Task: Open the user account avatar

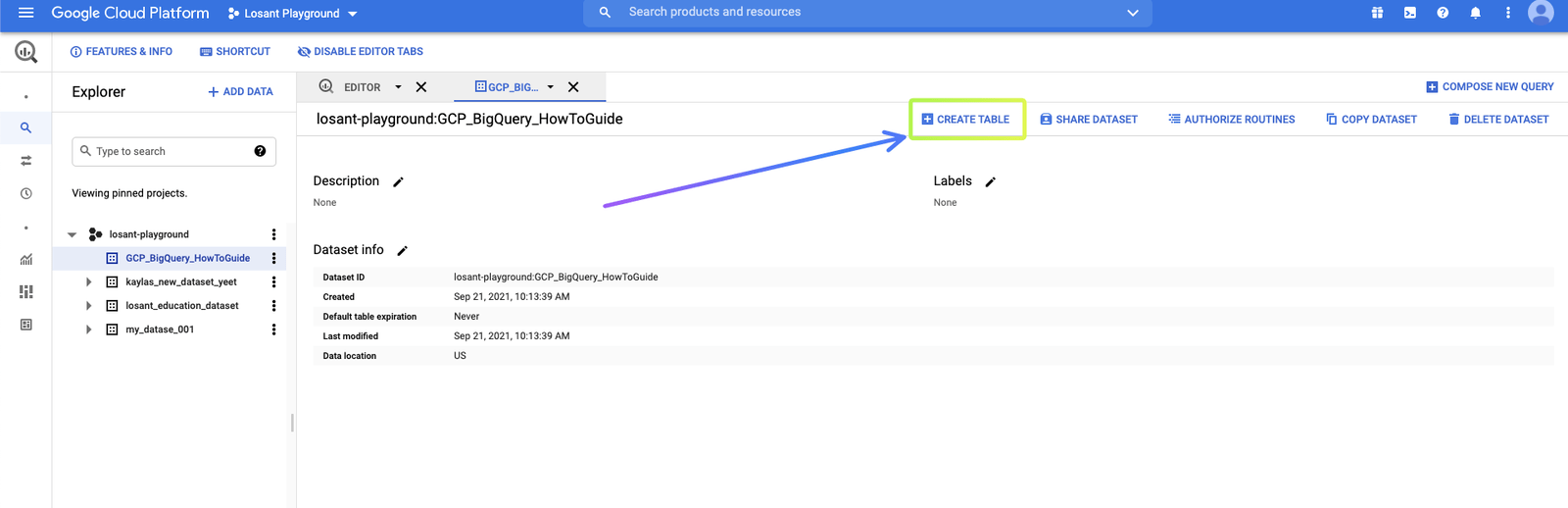Action: point(1541,13)
